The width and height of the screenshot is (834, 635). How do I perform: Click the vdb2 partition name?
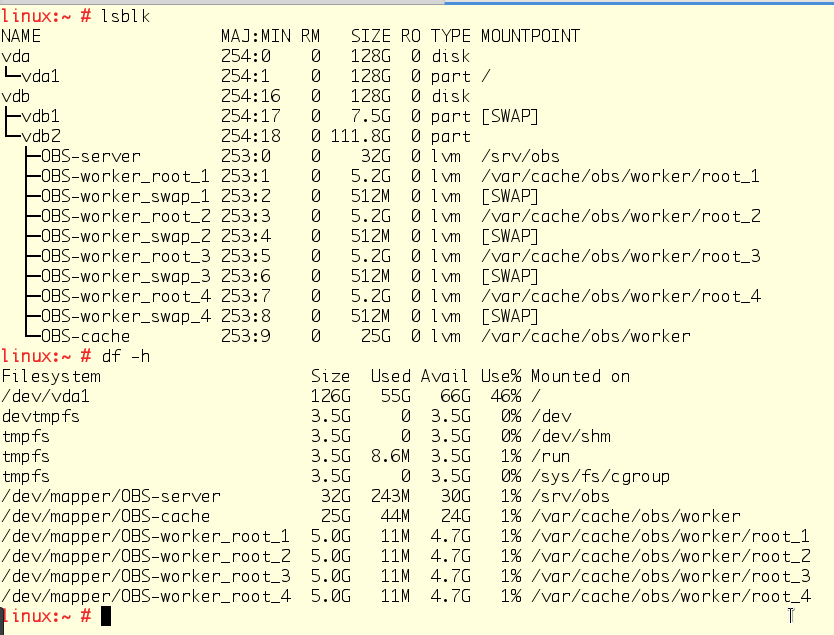[x=41, y=136]
